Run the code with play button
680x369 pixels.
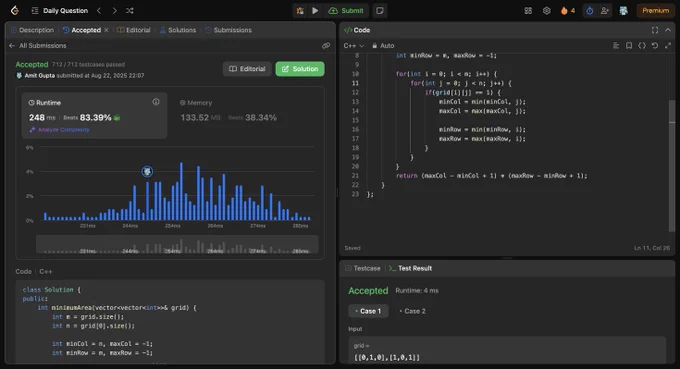(315, 10)
